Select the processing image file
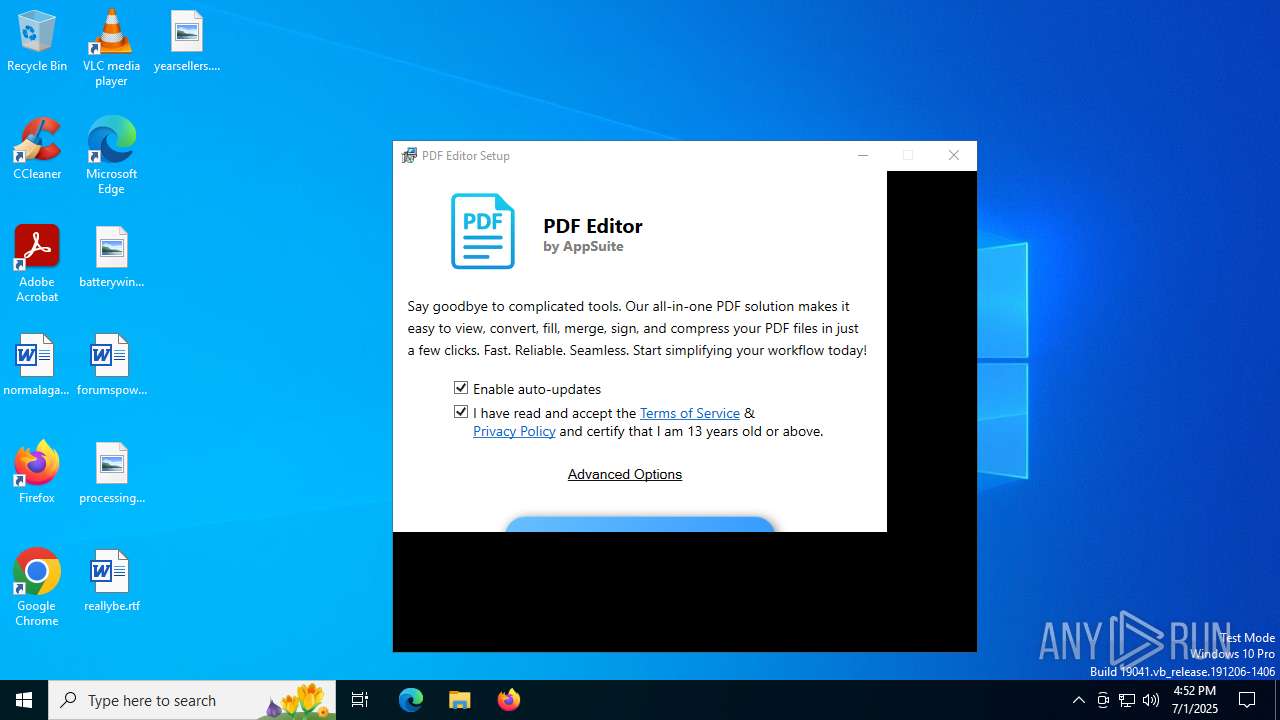 click(x=111, y=473)
